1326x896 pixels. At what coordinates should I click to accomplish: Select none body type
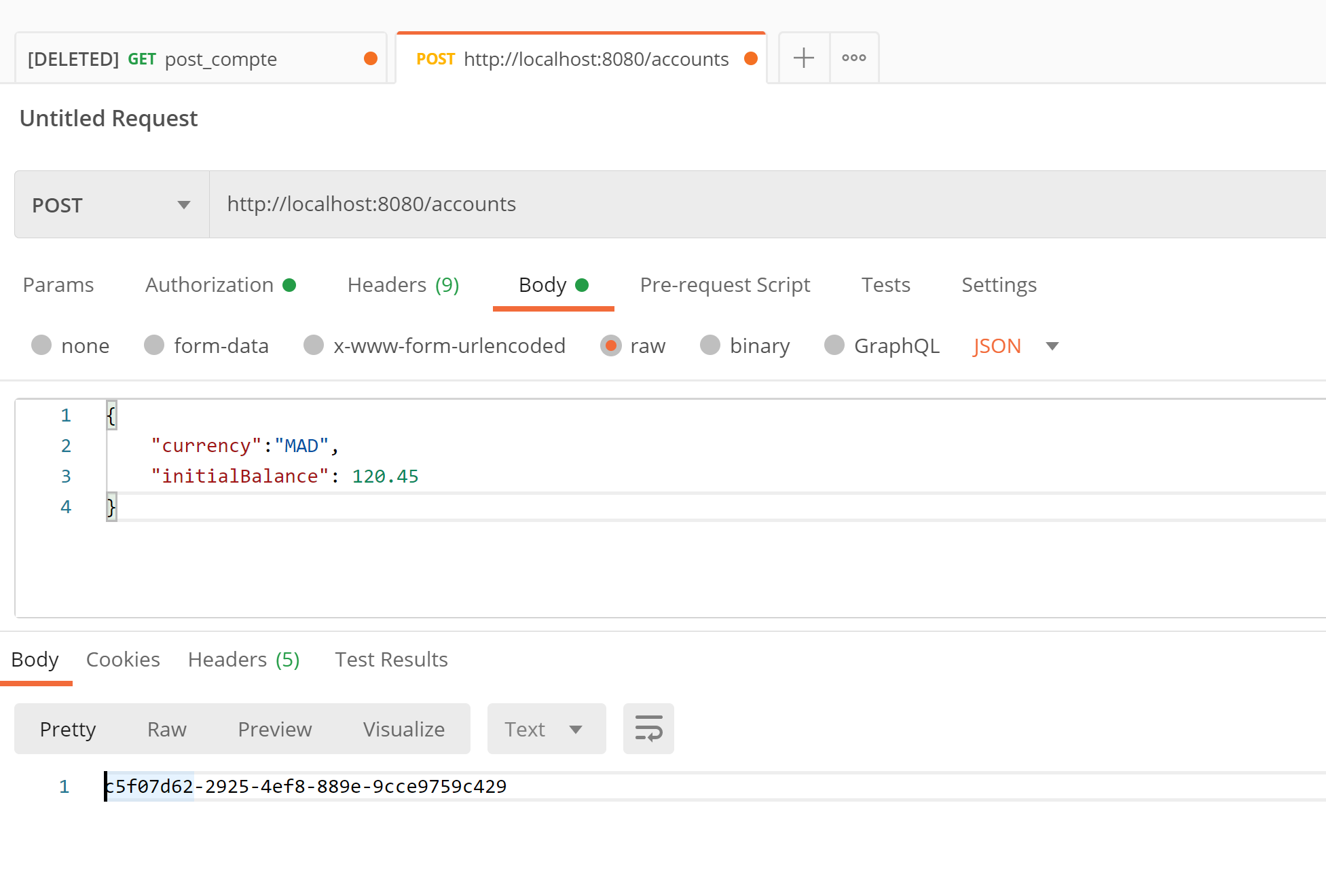[x=41, y=346]
